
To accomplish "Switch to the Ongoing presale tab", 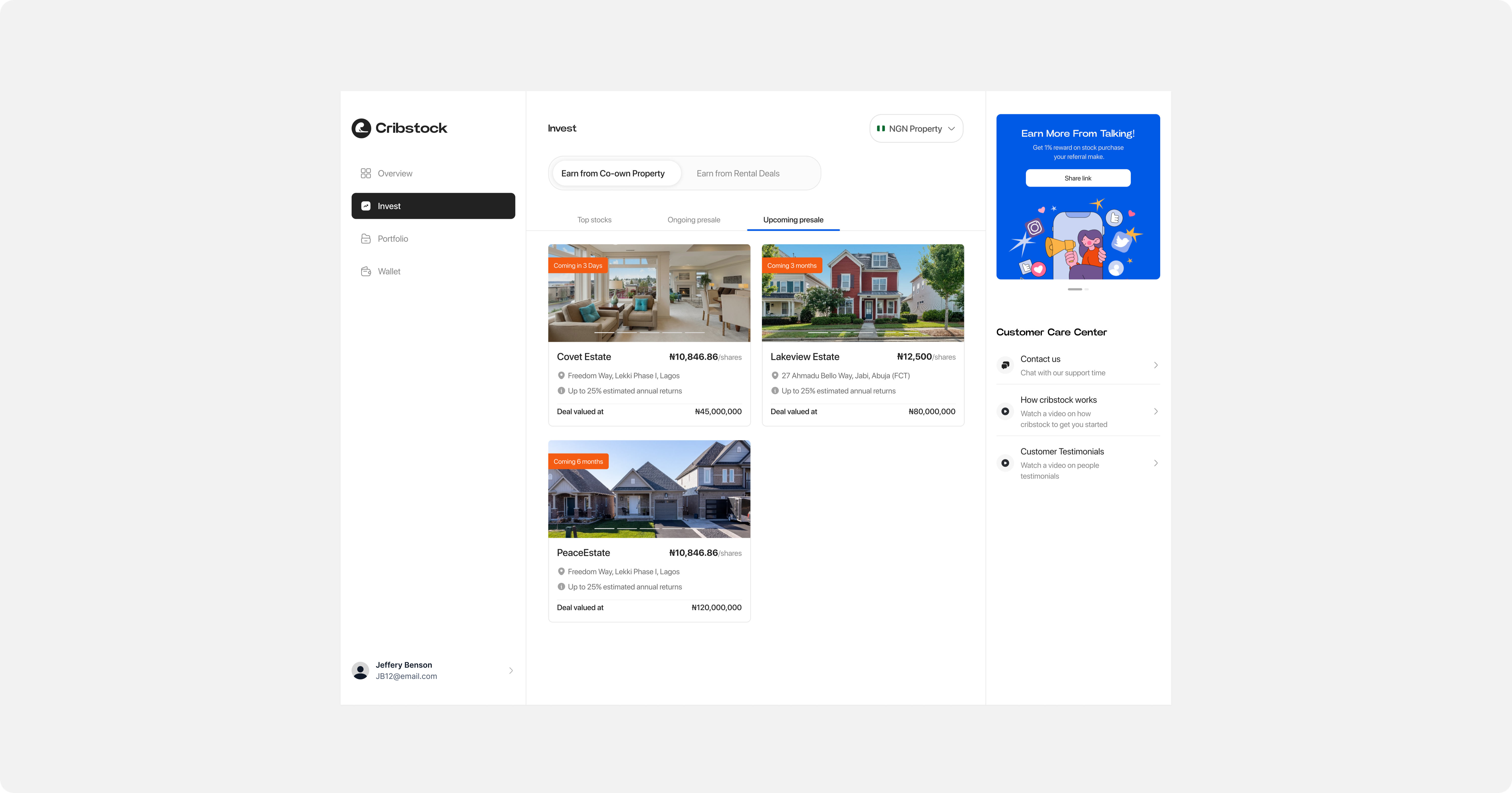I will pyautogui.click(x=694, y=220).
